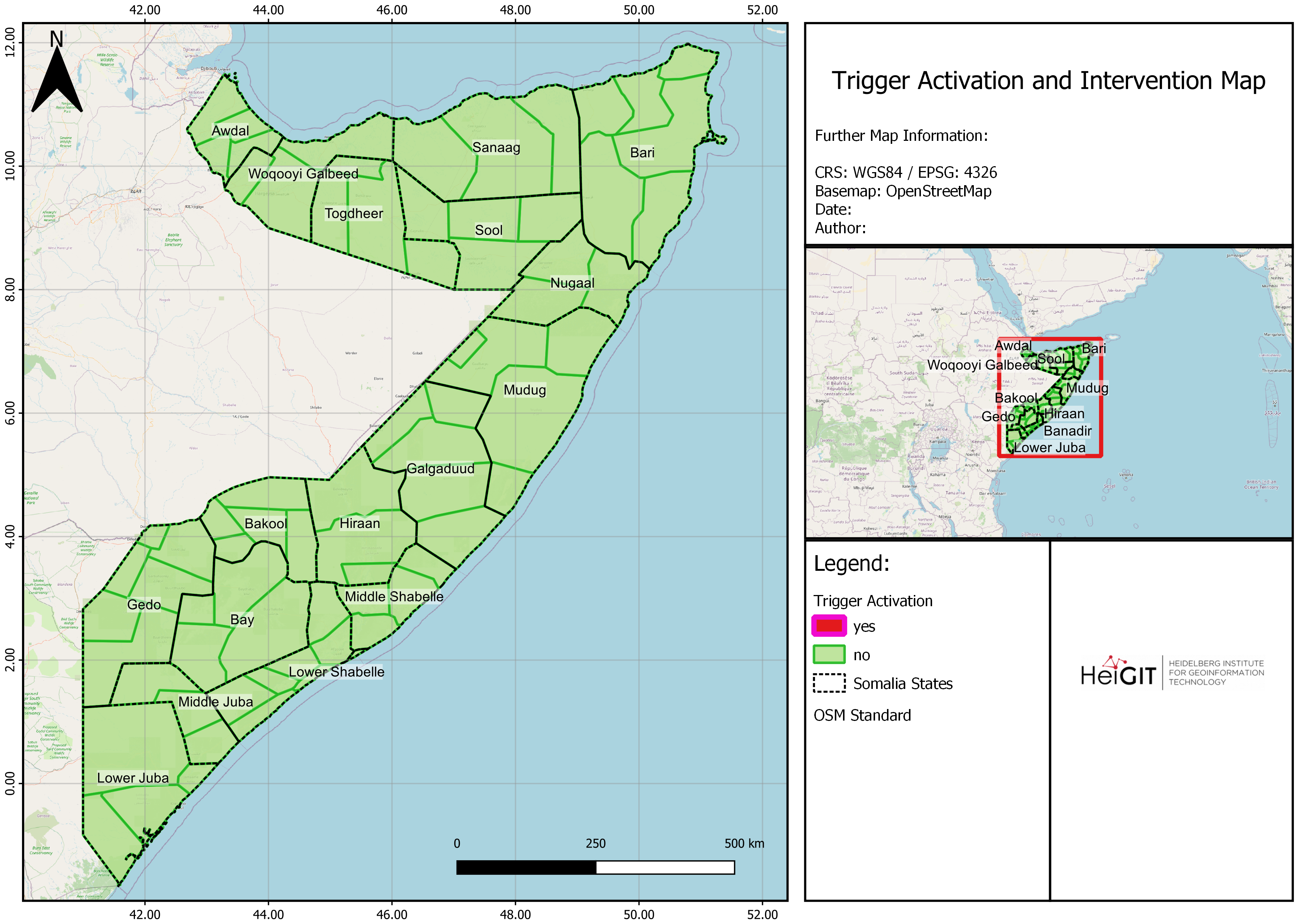Image resolution: width=1307 pixels, height=924 pixels.
Task: Select the Lower Juba label on main map
Action: pos(133,778)
